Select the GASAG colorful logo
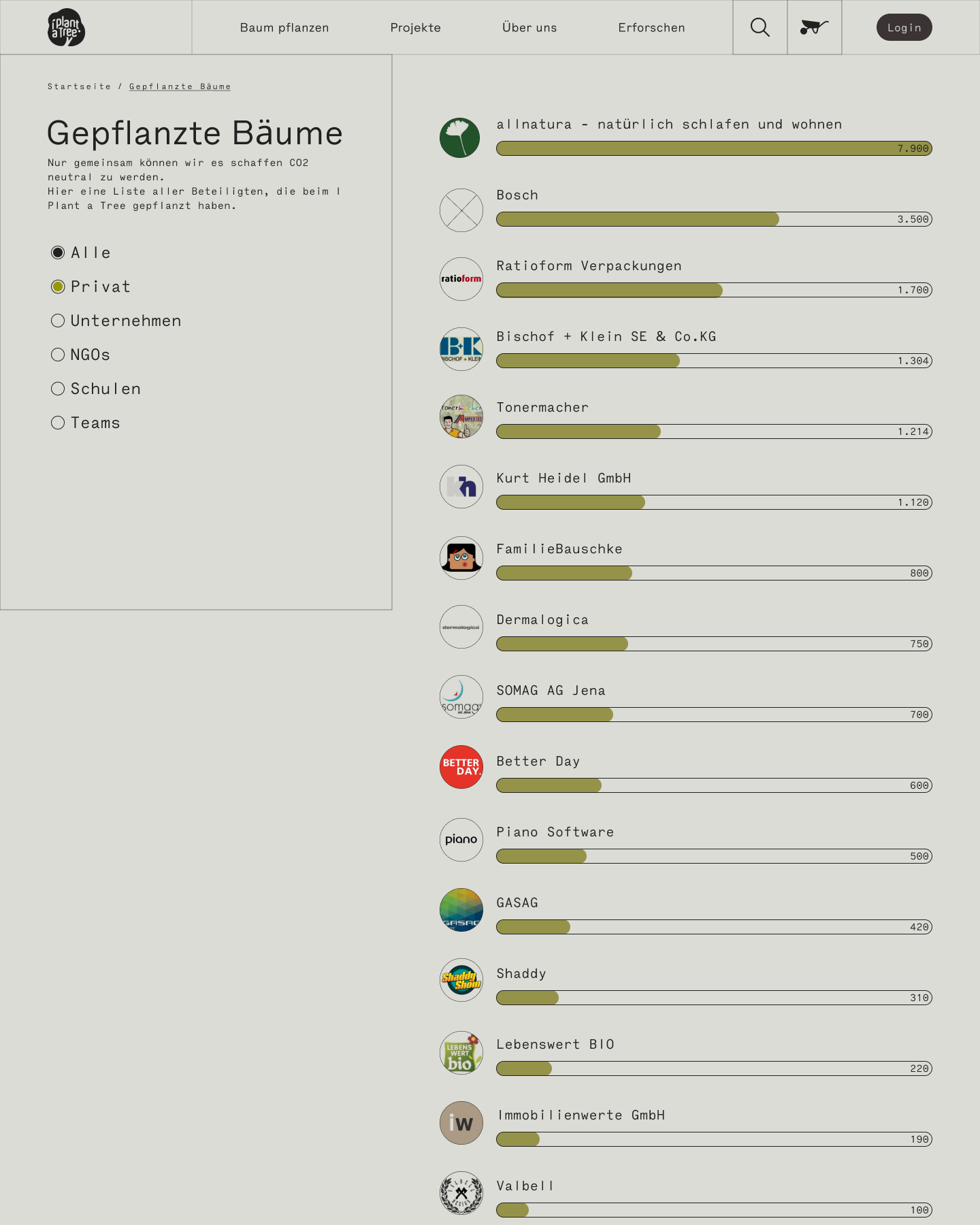 pos(461,910)
